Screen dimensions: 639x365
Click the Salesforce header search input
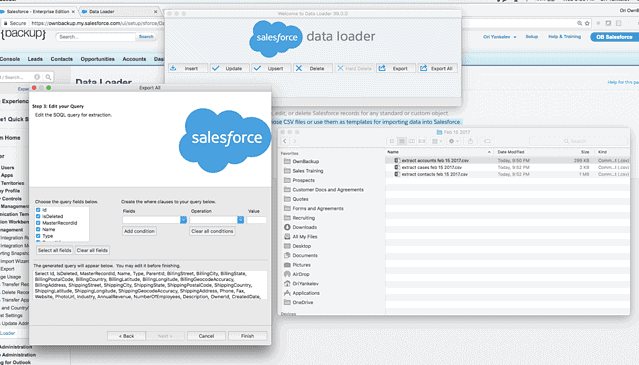click(x=96, y=37)
